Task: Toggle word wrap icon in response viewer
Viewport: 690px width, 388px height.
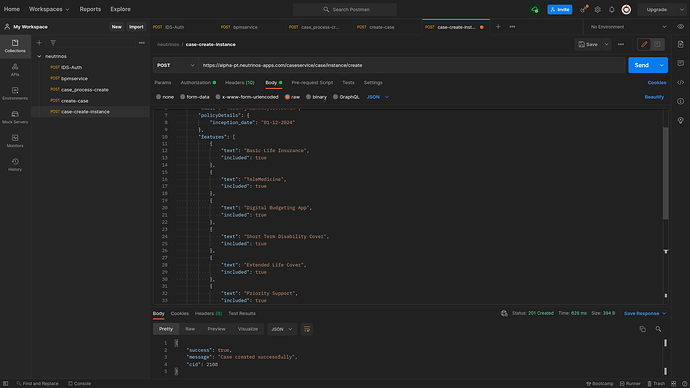Action: 307,329
